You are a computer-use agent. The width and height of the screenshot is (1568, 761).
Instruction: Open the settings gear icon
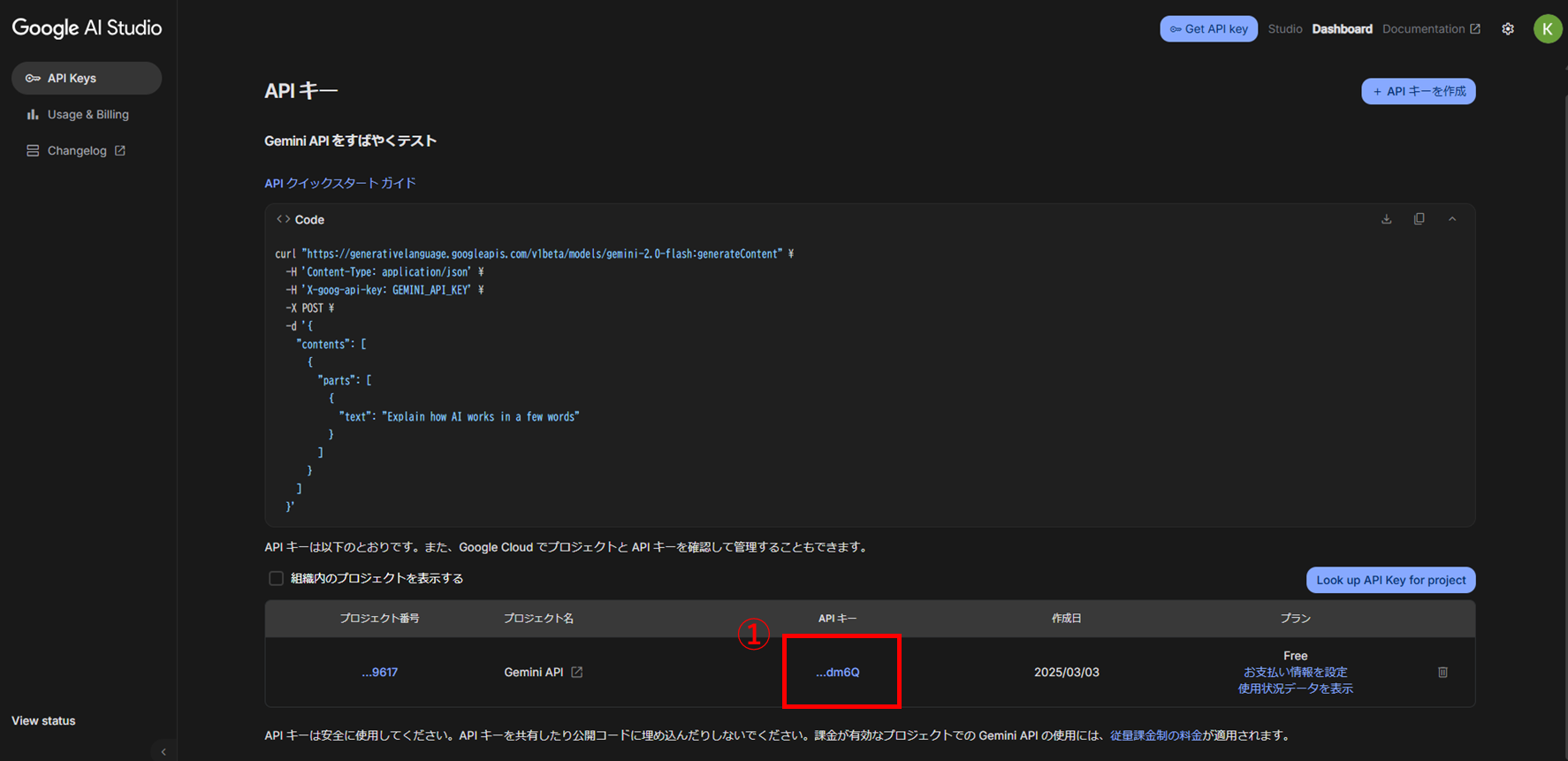coord(1507,29)
